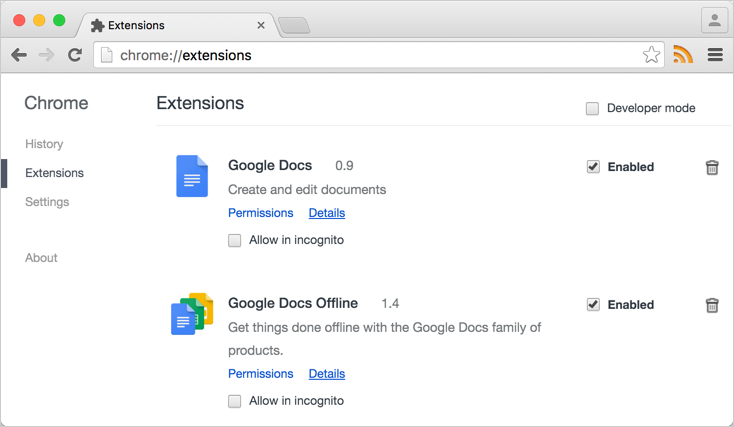This screenshot has height=427, width=734.
Task: Allow Google Docs in incognito
Action: (235, 240)
